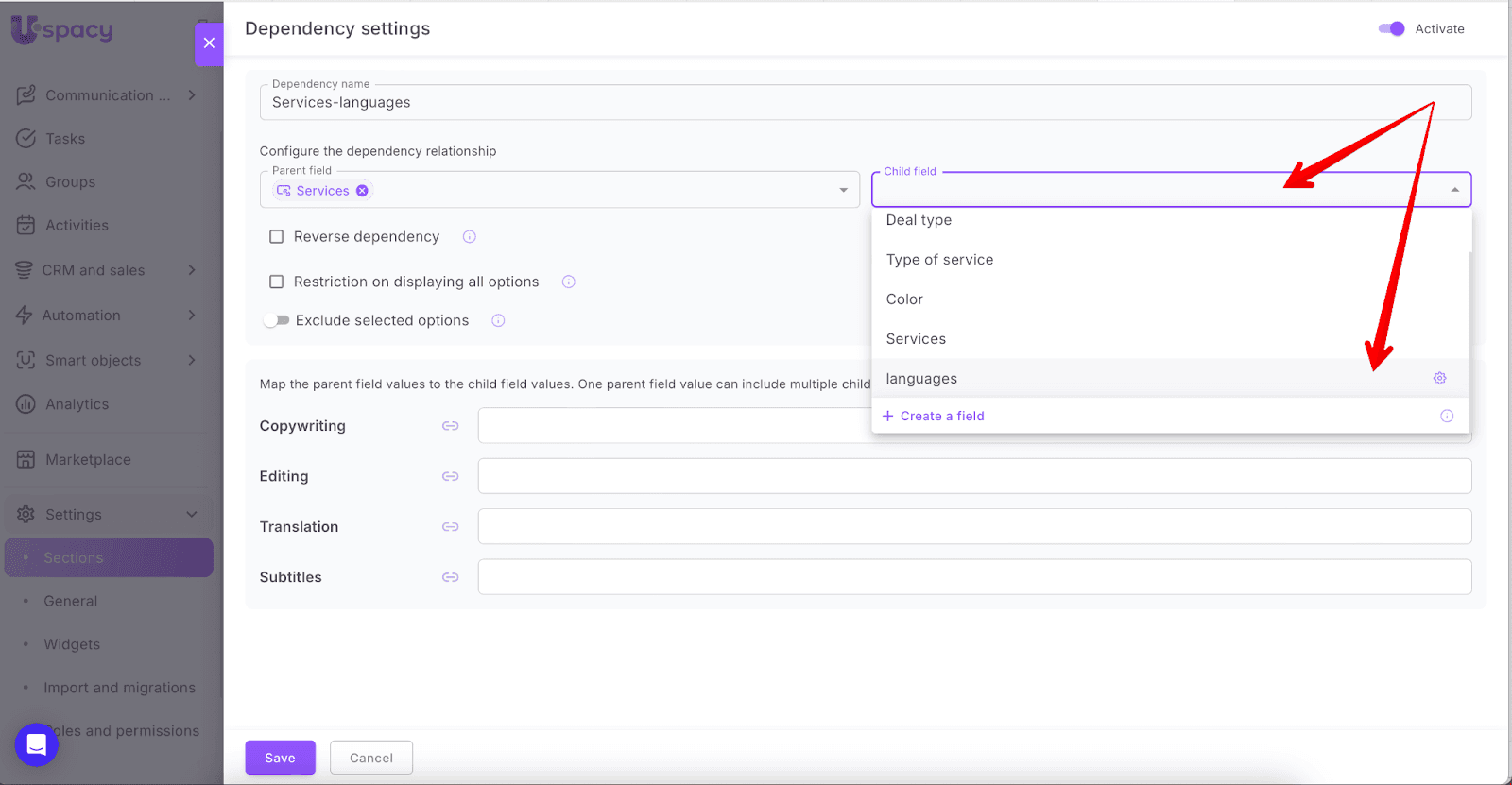1512x785 pixels.
Task: Click the link icon next to Copywriting
Action: click(x=451, y=426)
